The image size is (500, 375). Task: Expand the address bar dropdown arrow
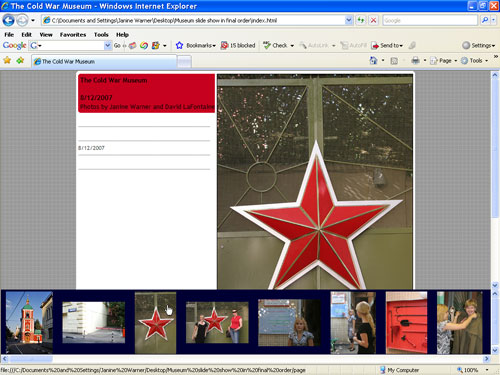[348, 20]
